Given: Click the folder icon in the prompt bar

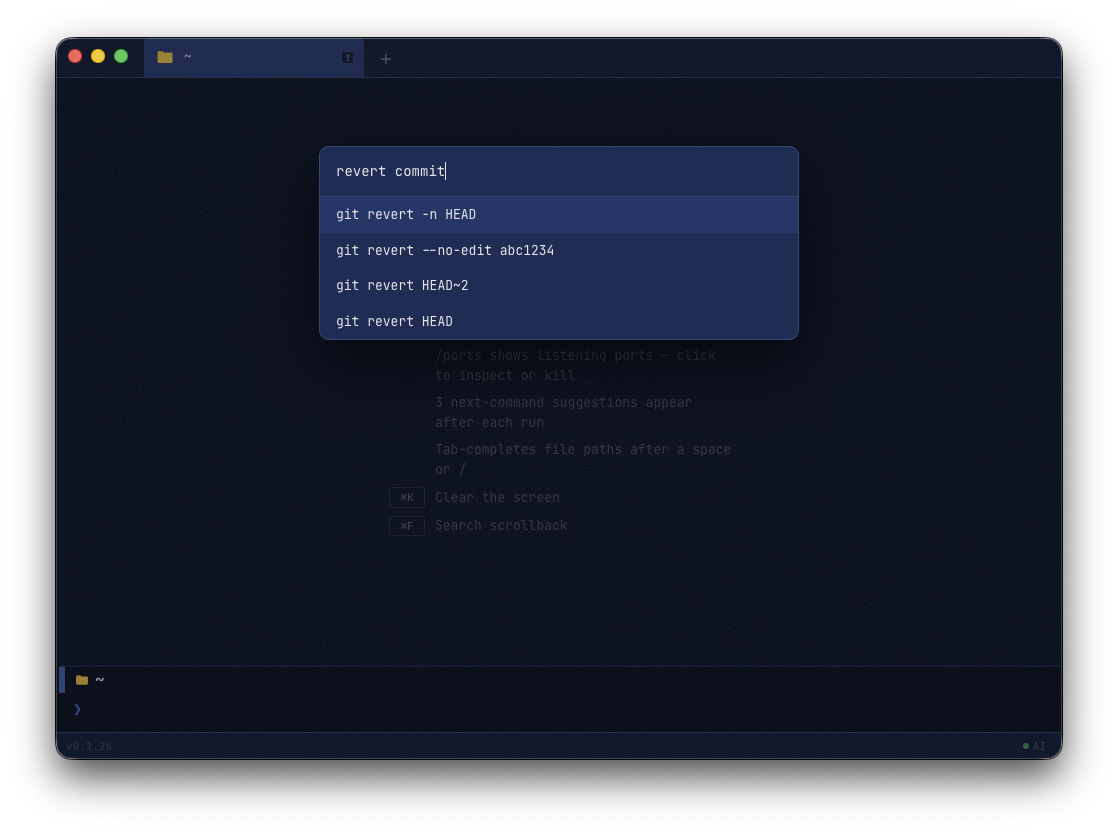Looking at the screenshot, I should click(82, 680).
